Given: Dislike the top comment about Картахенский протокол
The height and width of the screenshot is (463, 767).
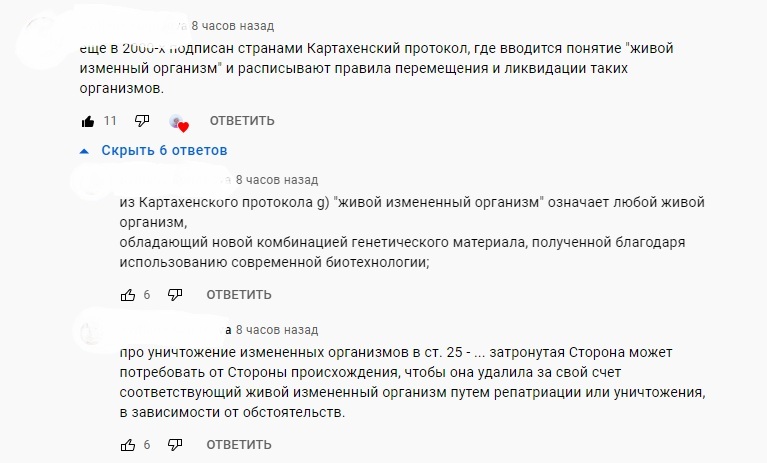Looking at the screenshot, I should click(142, 121).
